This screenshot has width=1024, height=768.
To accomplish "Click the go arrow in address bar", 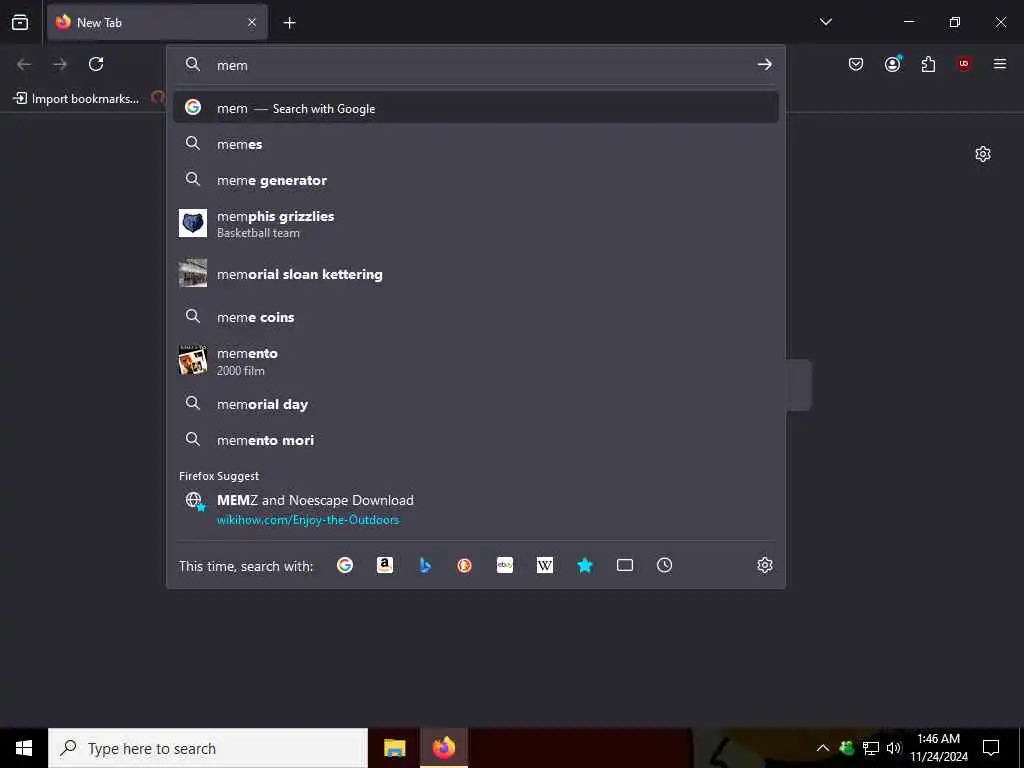I will [764, 64].
